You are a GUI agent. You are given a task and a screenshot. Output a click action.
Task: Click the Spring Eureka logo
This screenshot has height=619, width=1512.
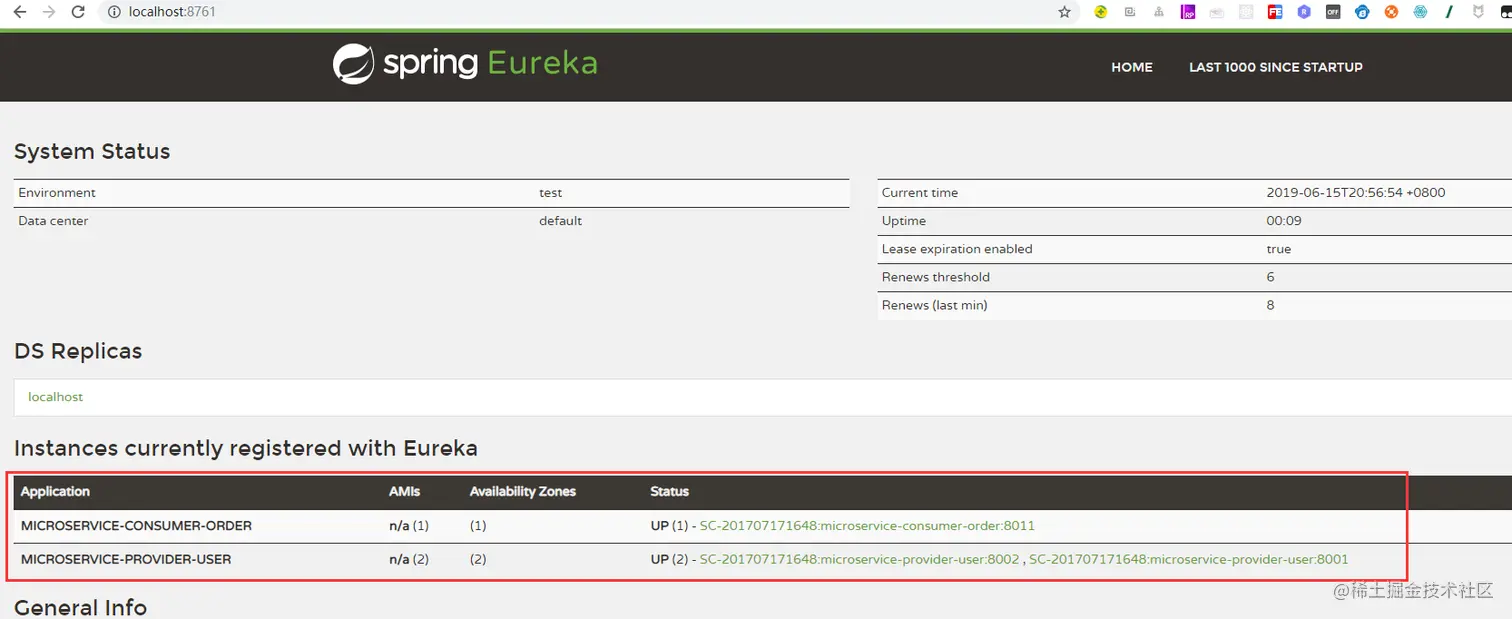click(x=465, y=64)
